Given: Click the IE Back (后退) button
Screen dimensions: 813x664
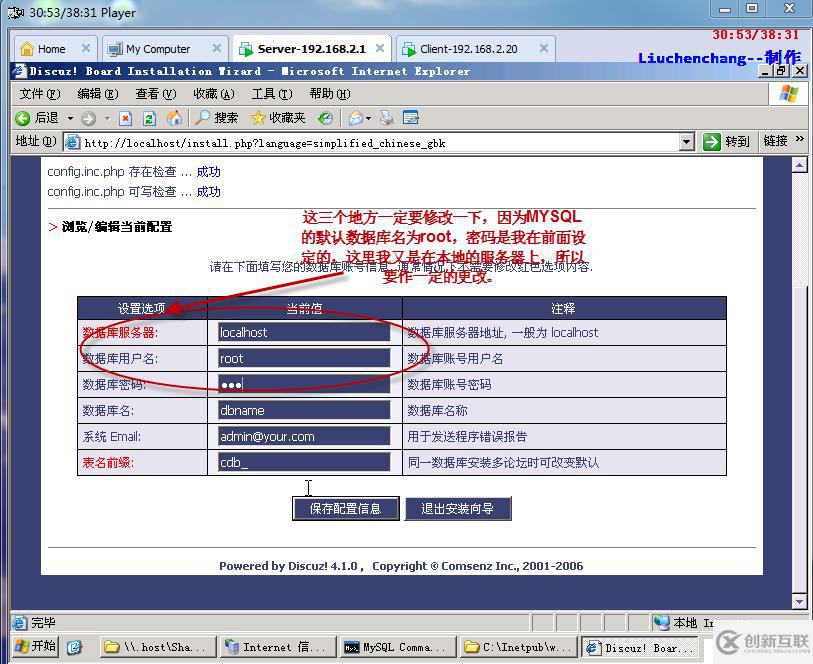Looking at the screenshot, I should 36,118.
